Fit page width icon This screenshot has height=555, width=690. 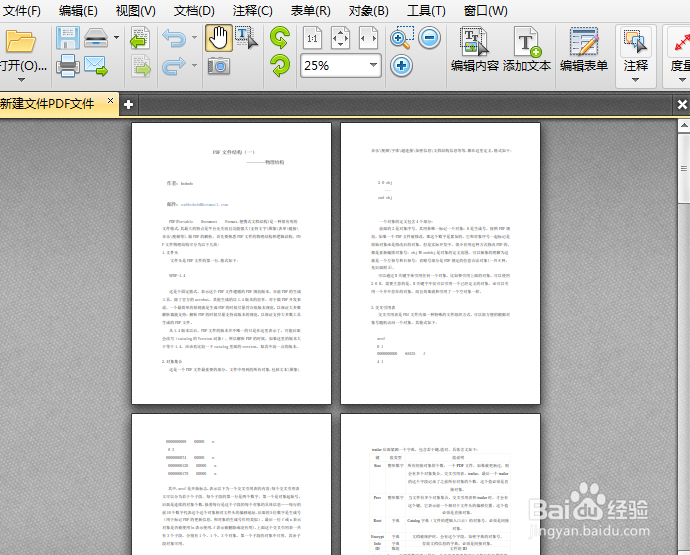tap(368, 38)
